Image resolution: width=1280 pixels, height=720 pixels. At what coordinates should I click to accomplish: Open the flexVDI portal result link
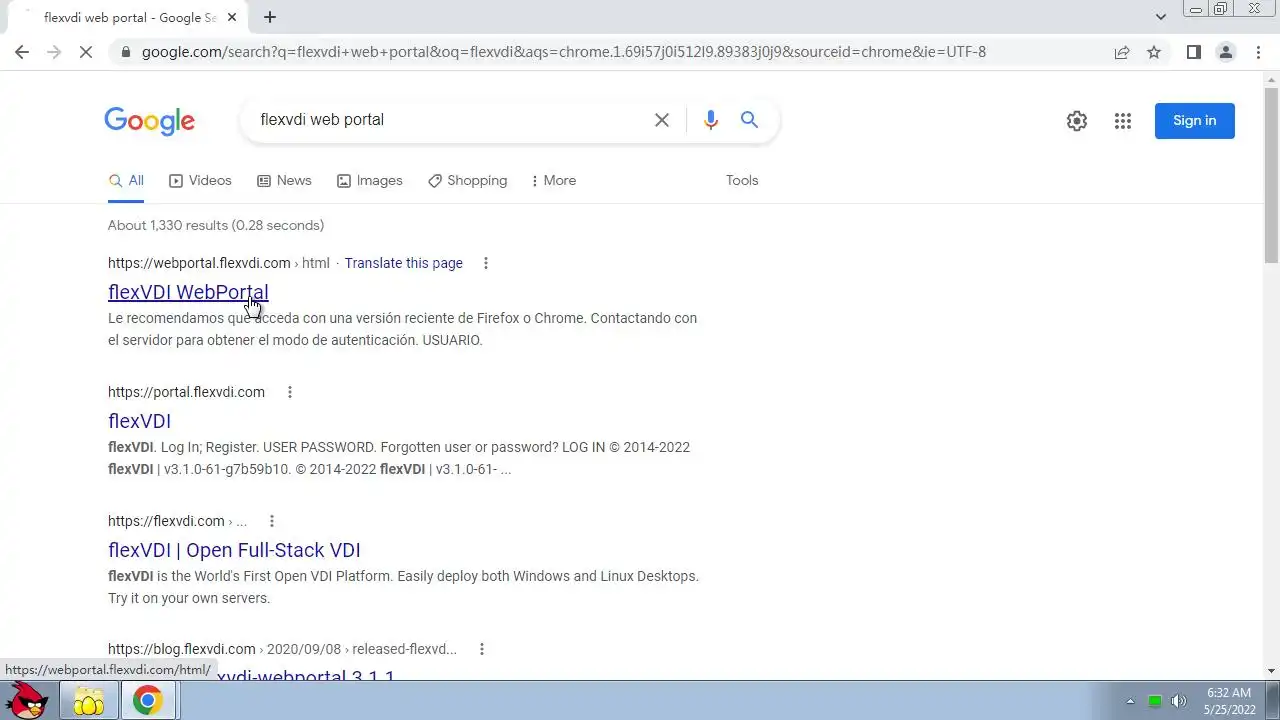pyautogui.click(x=139, y=421)
